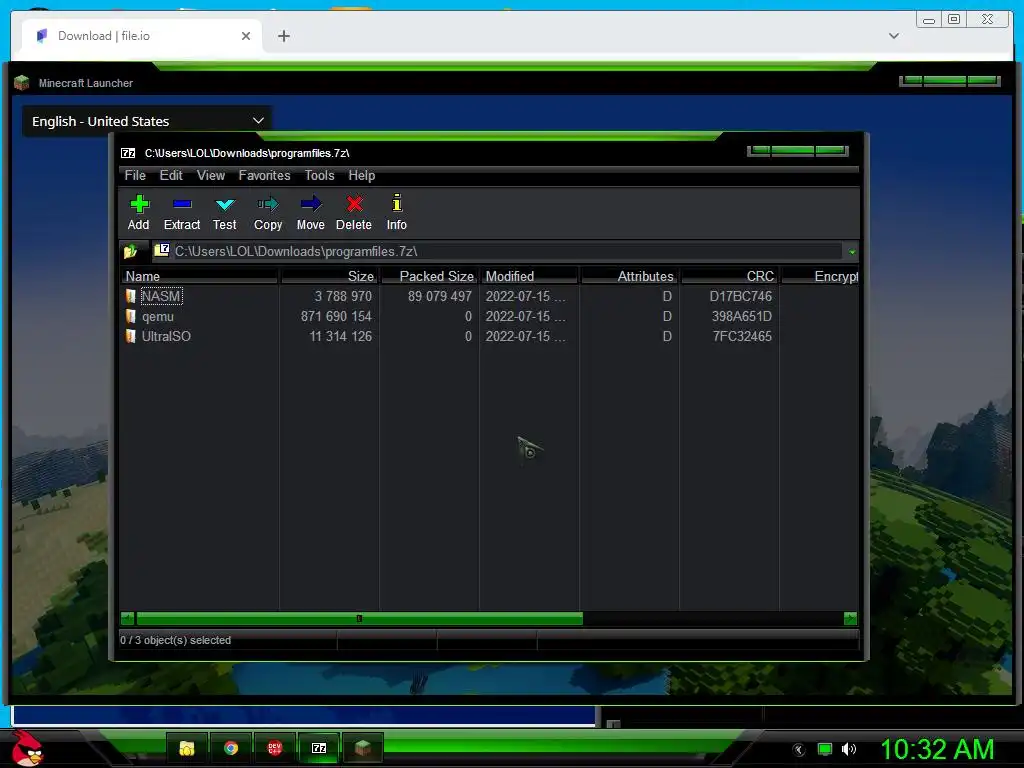Image resolution: width=1024 pixels, height=768 pixels.
Task: Click CRC value D17BC746
Action: (741, 296)
